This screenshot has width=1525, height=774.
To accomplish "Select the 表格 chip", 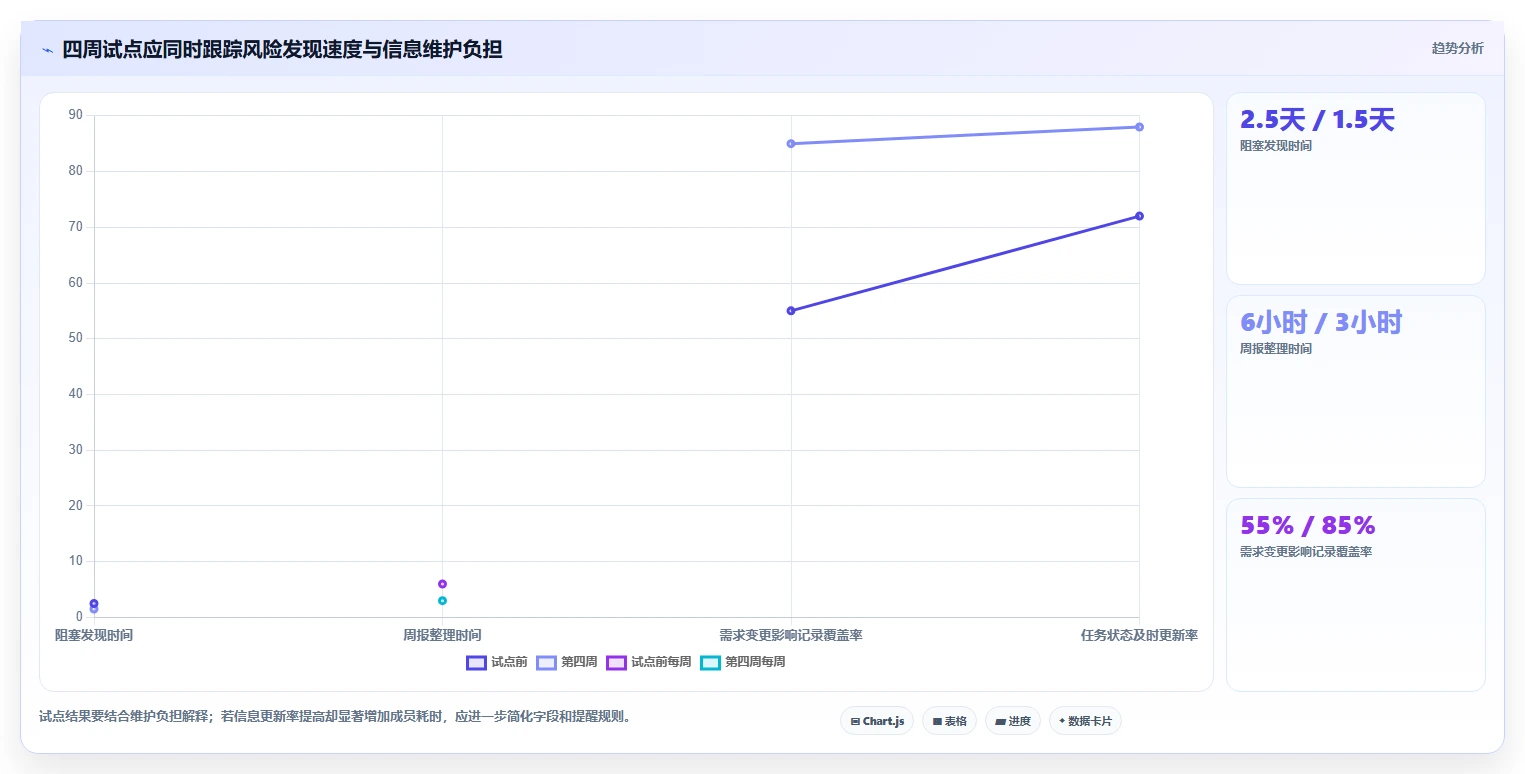I will [949, 721].
